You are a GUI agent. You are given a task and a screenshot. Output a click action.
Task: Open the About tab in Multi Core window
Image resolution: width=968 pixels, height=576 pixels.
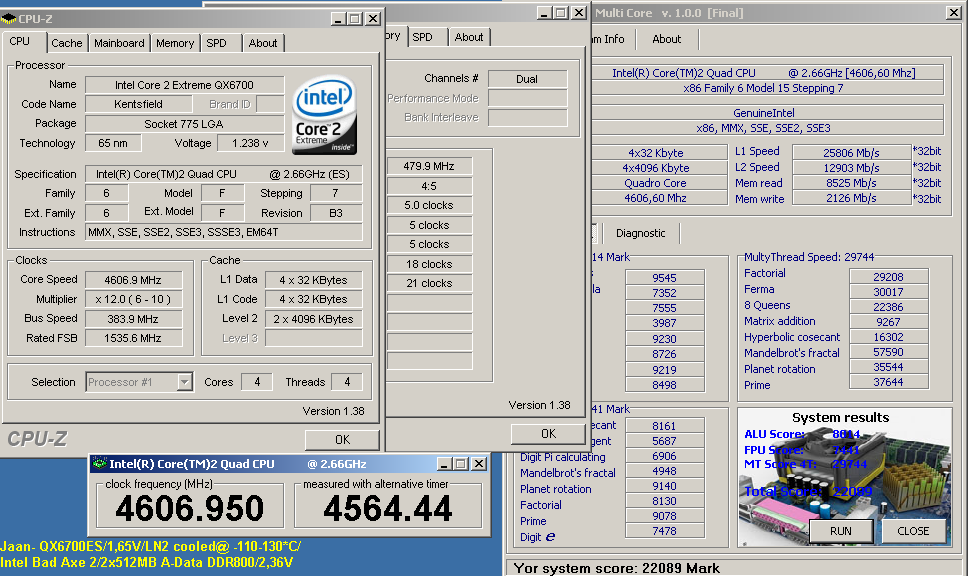pos(667,39)
